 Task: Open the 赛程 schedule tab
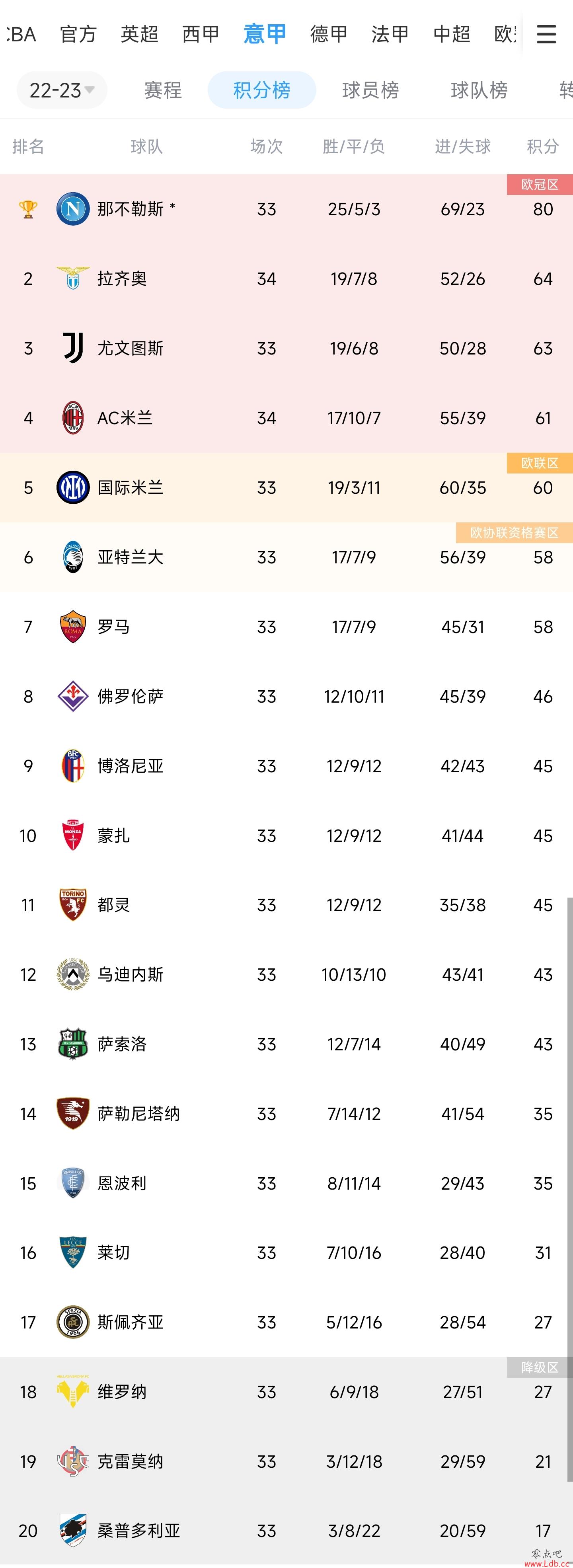pyautogui.click(x=163, y=90)
